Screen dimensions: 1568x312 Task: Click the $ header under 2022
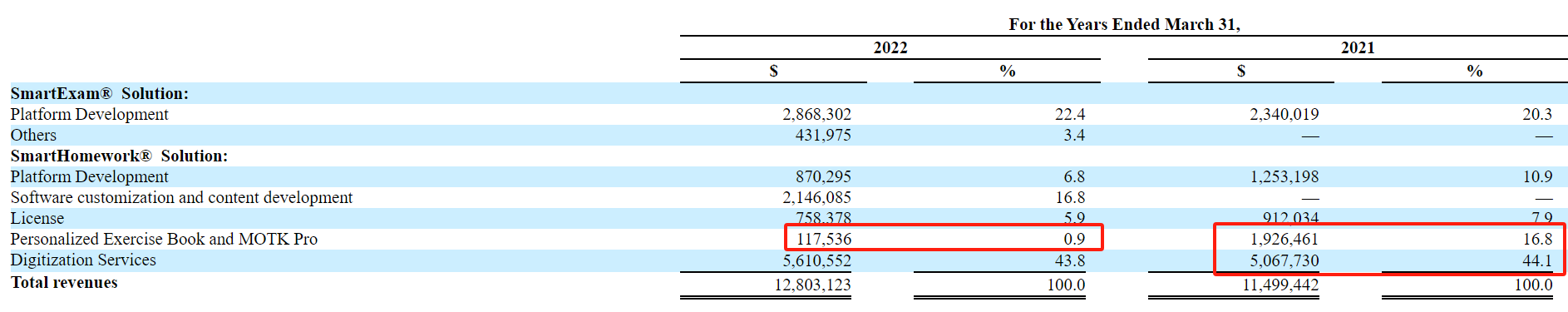(773, 71)
